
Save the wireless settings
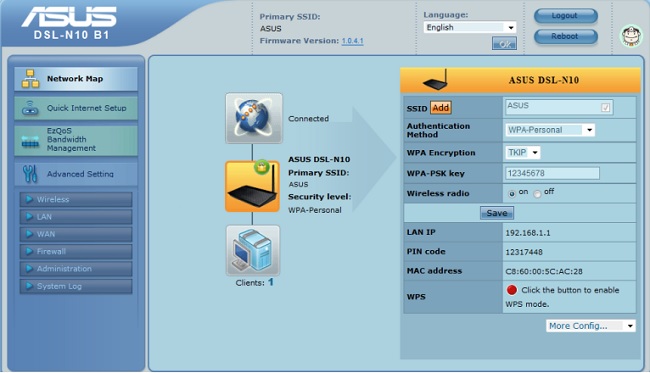(497, 213)
